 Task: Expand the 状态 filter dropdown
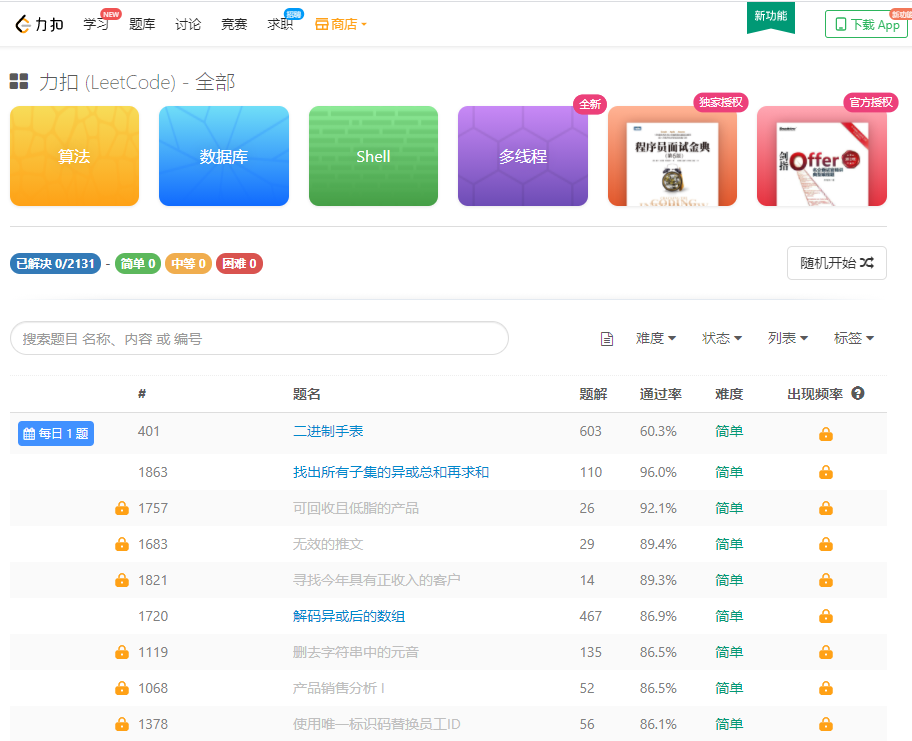(722, 338)
